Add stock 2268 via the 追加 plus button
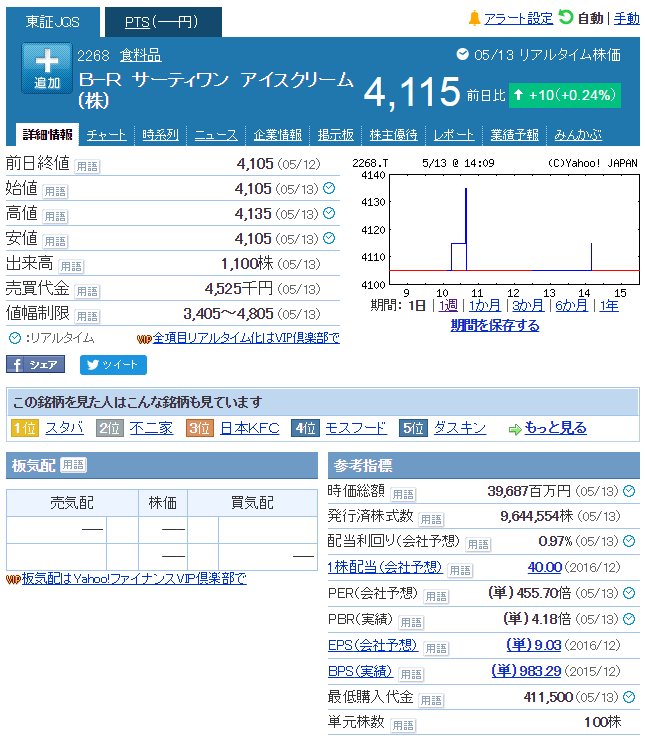645x740 pixels. 47,68
